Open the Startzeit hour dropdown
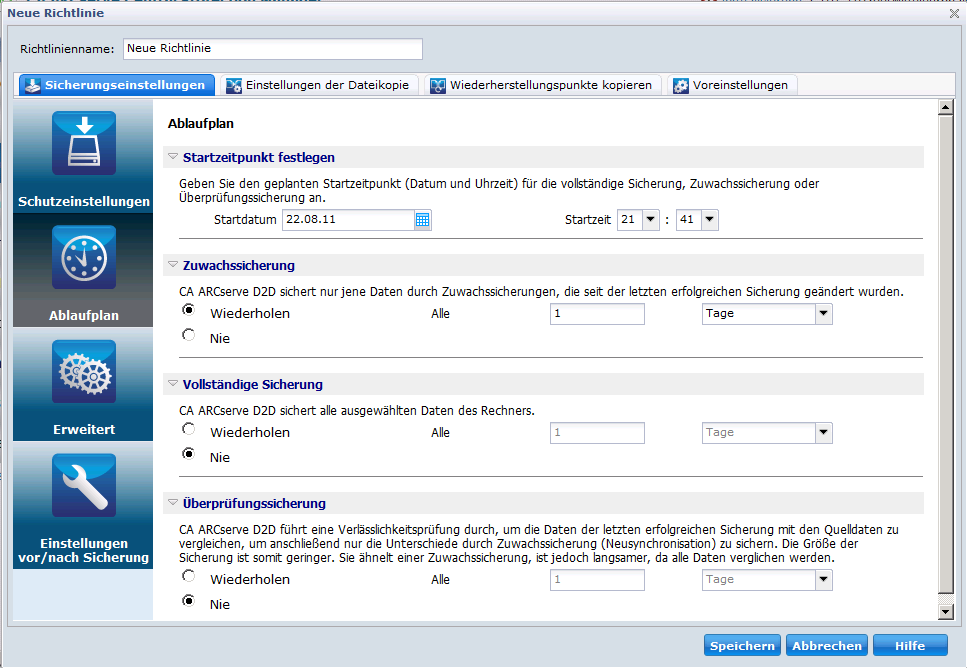Viewport: 967px width, 668px height. click(x=650, y=220)
